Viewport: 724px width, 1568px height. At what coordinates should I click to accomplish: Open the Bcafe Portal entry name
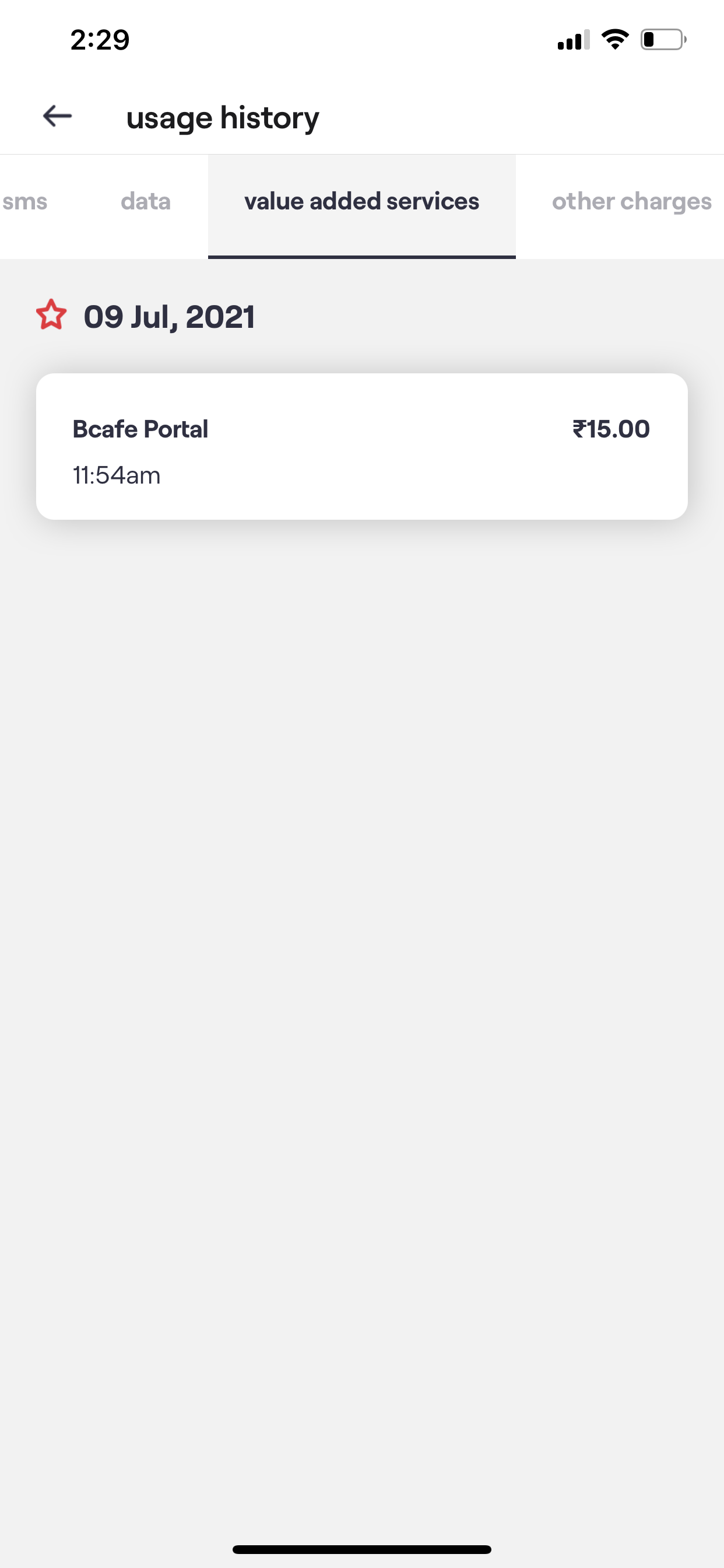[140, 429]
